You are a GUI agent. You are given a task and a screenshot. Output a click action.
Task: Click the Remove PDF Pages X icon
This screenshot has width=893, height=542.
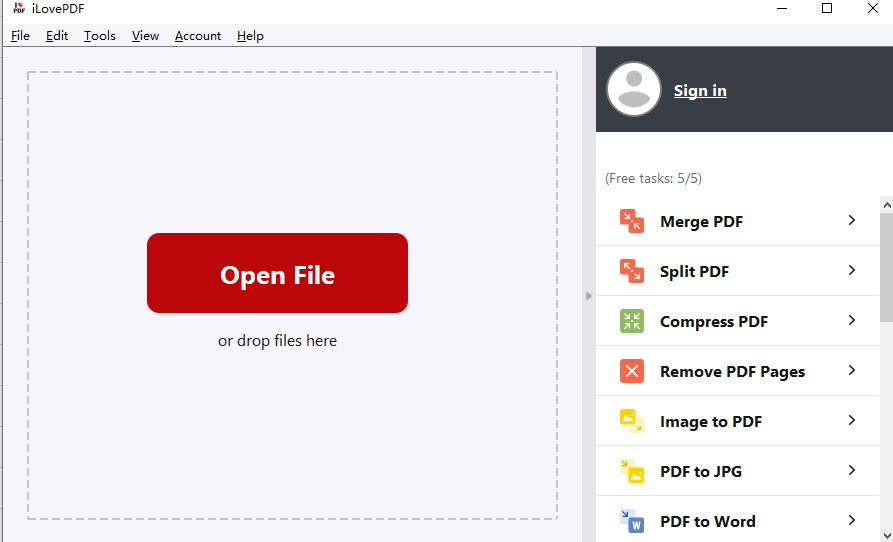(x=632, y=371)
